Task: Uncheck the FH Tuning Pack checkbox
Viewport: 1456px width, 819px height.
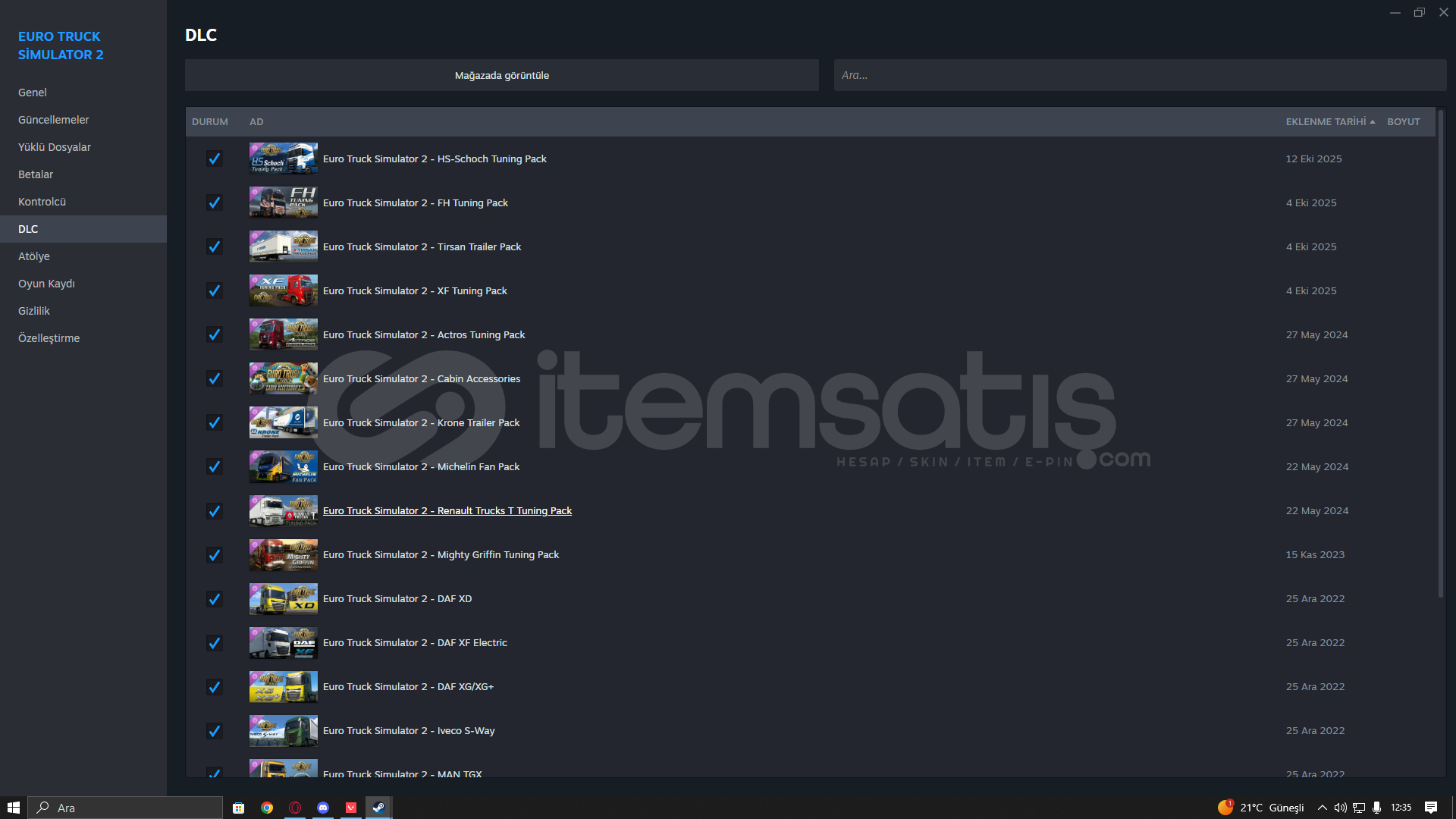Action: point(215,202)
